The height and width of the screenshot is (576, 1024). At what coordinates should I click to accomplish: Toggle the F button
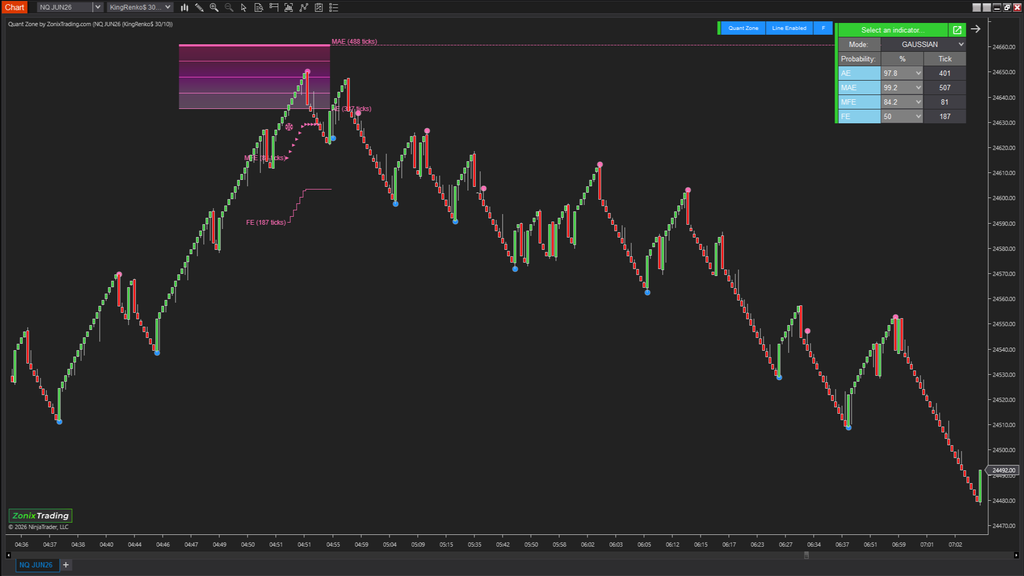click(x=823, y=28)
